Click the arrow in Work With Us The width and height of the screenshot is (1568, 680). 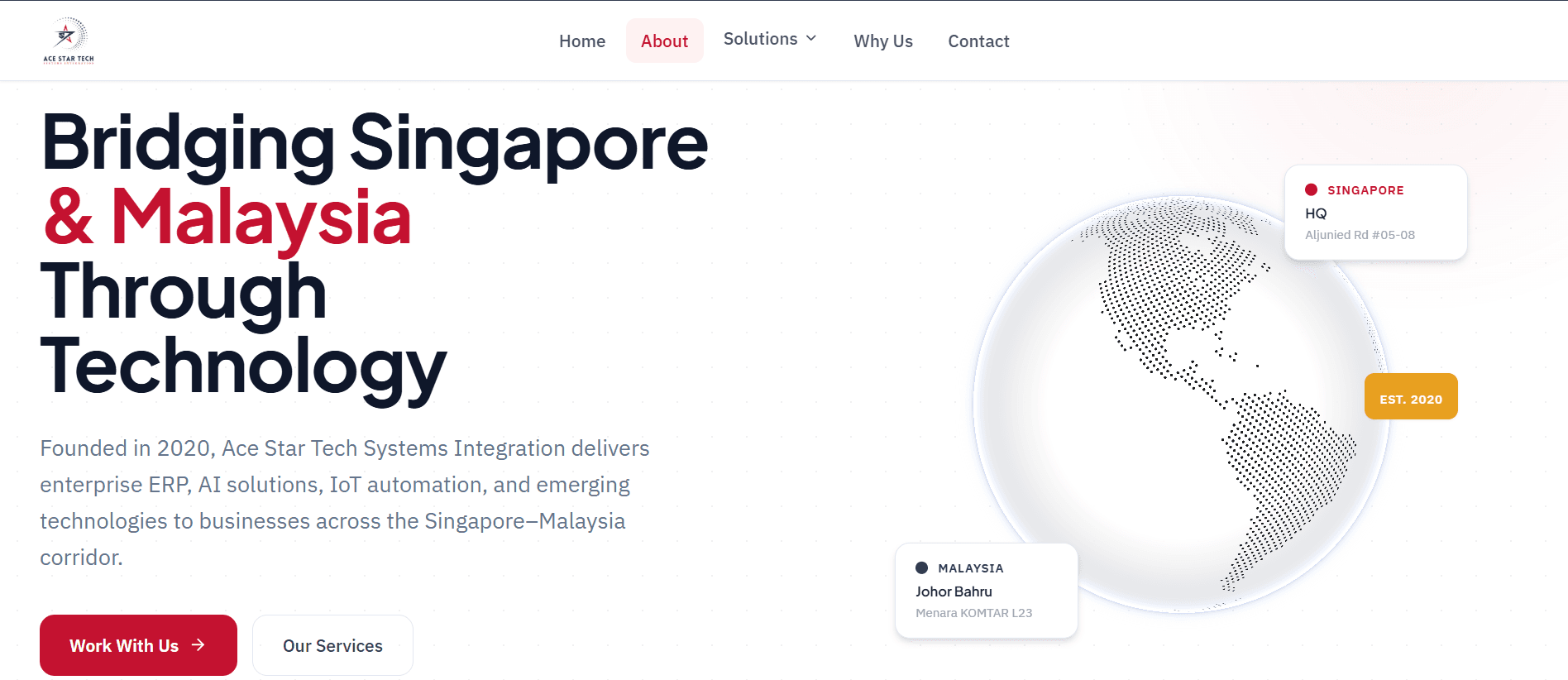[198, 645]
